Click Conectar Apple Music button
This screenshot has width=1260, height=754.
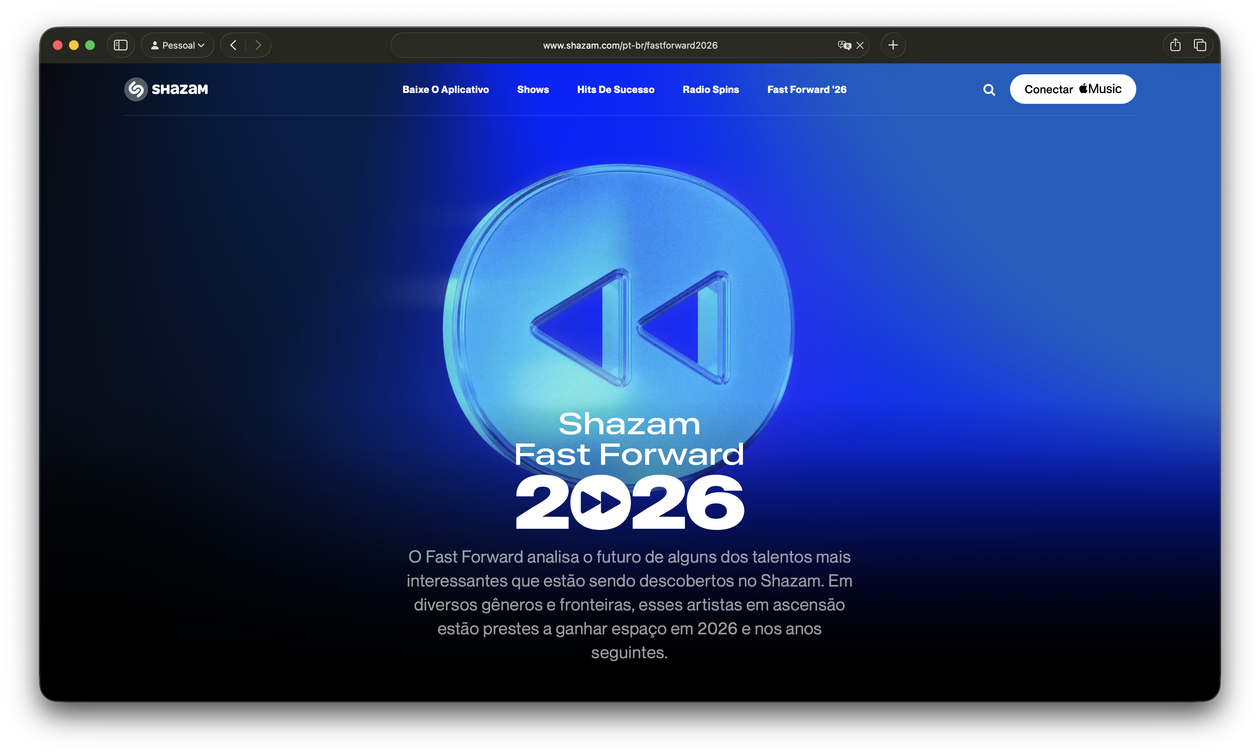tap(1073, 89)
